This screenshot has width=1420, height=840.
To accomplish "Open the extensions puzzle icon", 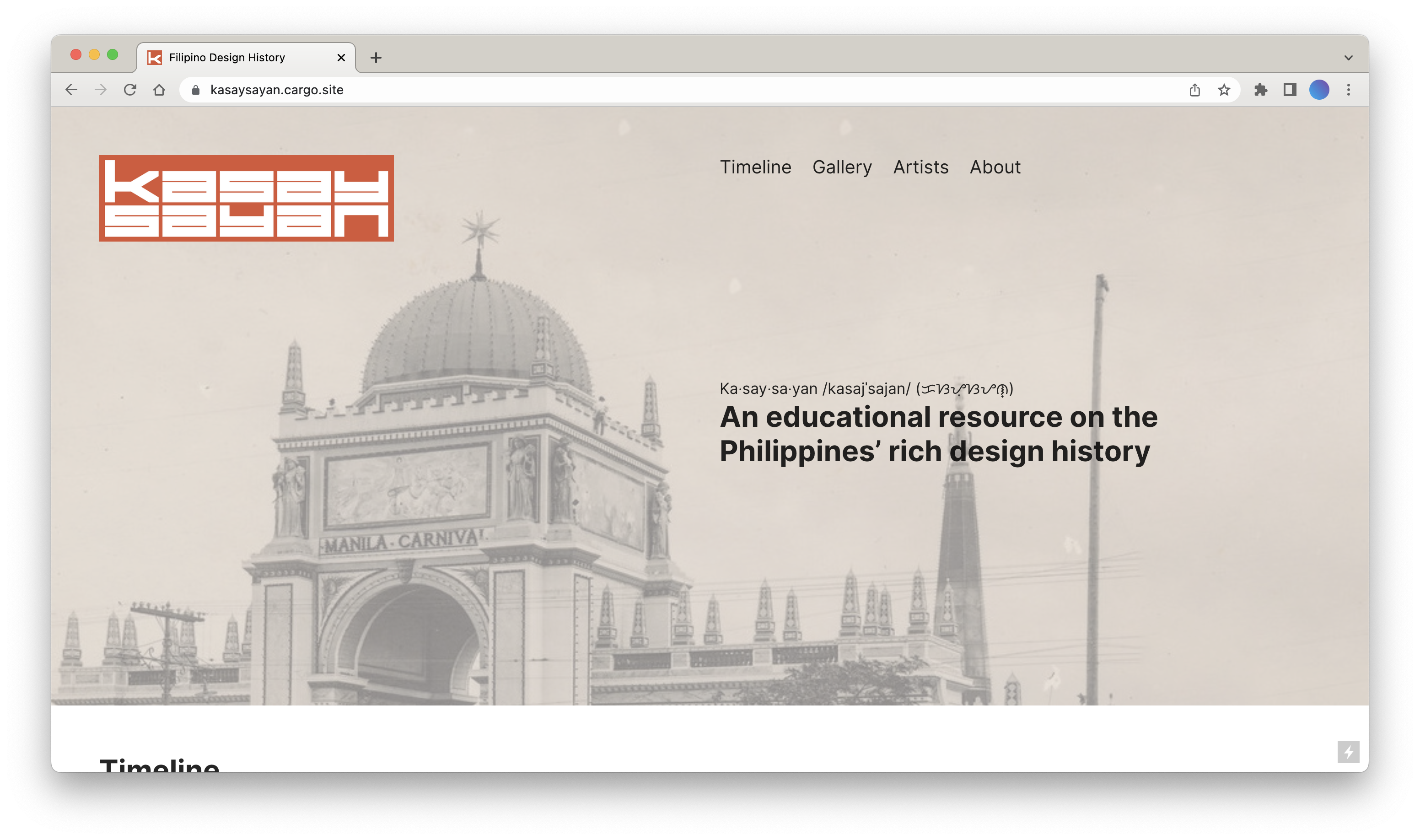I will (x=1260, y=89).
